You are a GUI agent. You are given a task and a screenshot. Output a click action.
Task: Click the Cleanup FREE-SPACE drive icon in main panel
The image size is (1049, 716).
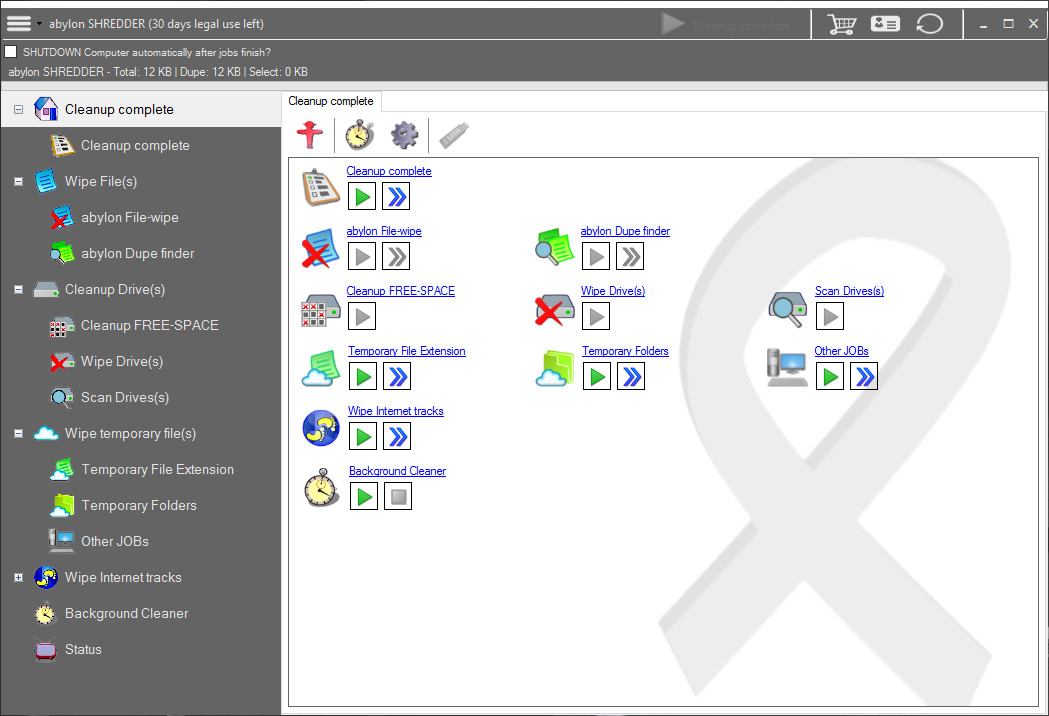point(320,310)
